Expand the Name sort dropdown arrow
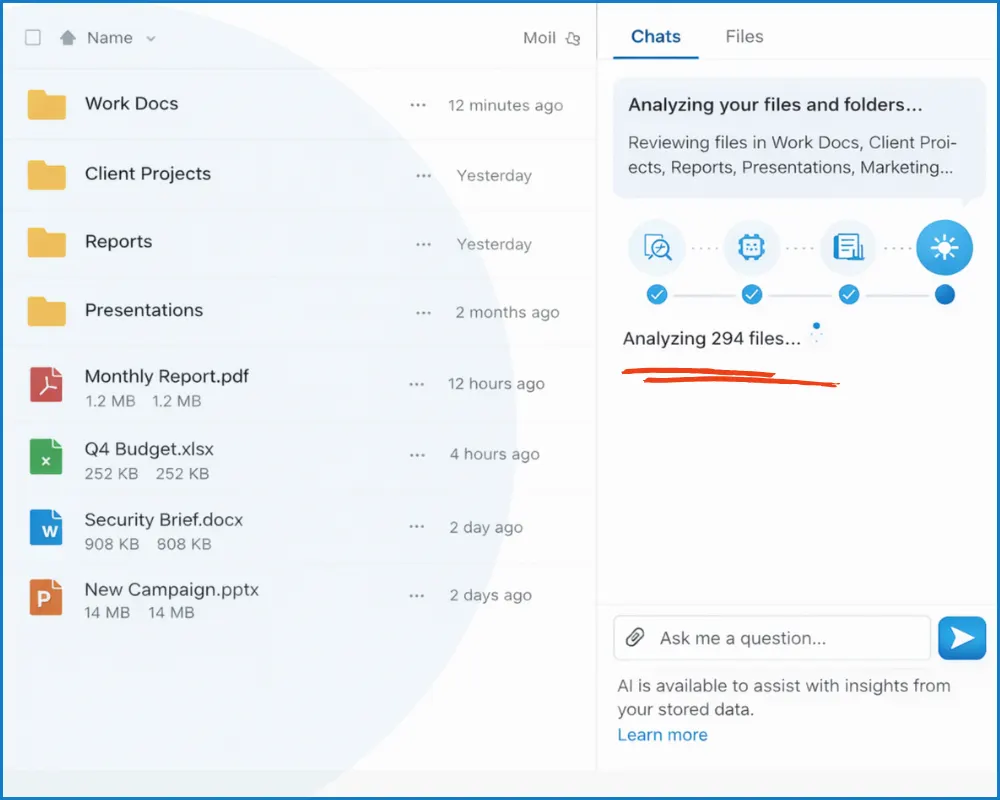Screen dimensions: 1000x800 click(151, 39)
